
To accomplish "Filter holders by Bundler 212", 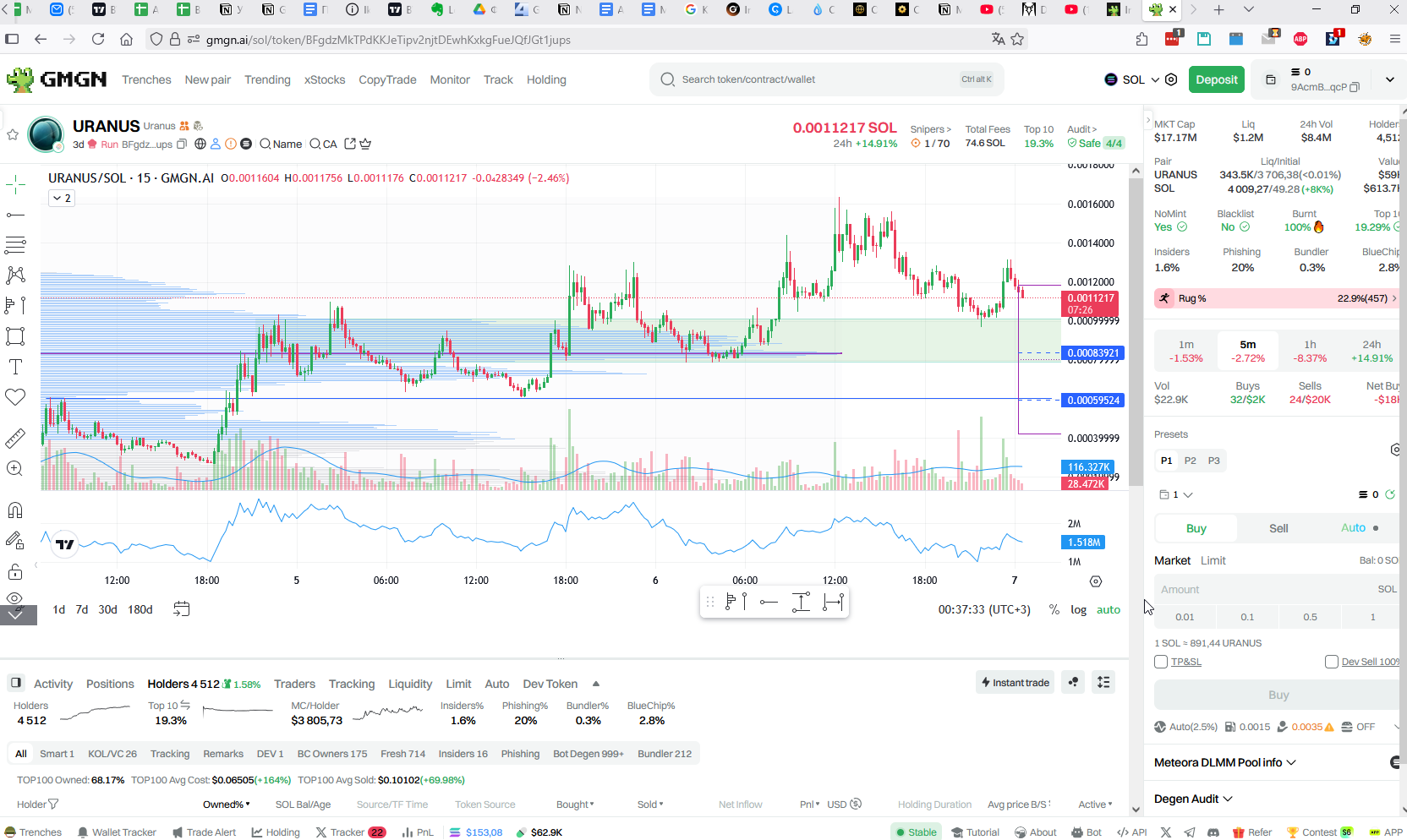I will coord(665,754).
